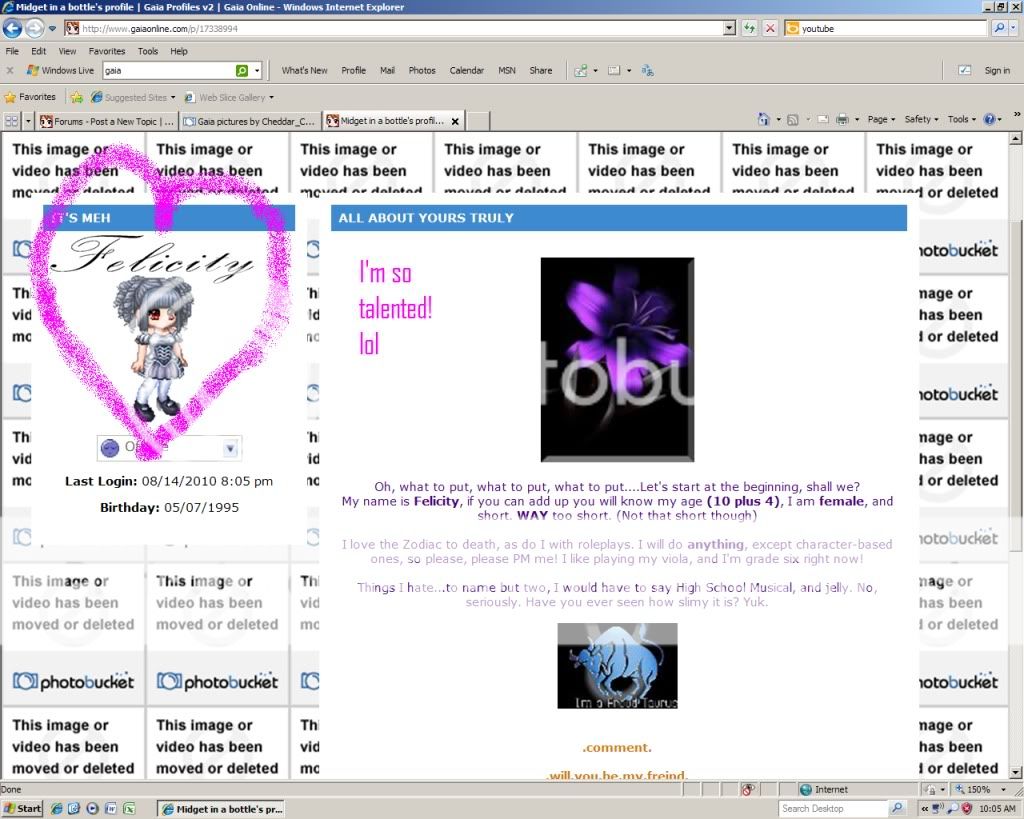1024x819 pixels.
Task: Expand the Safety menu dropdown
Action: coord(921,120)
